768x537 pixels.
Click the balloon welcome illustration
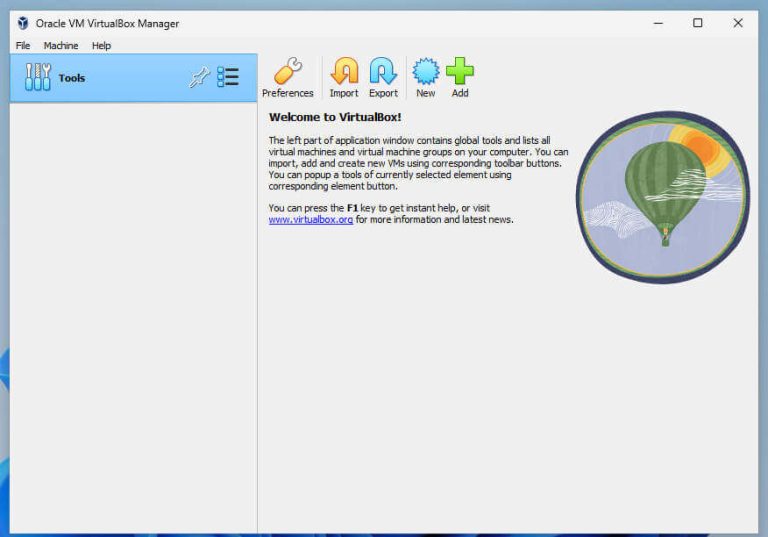[663, 197]
